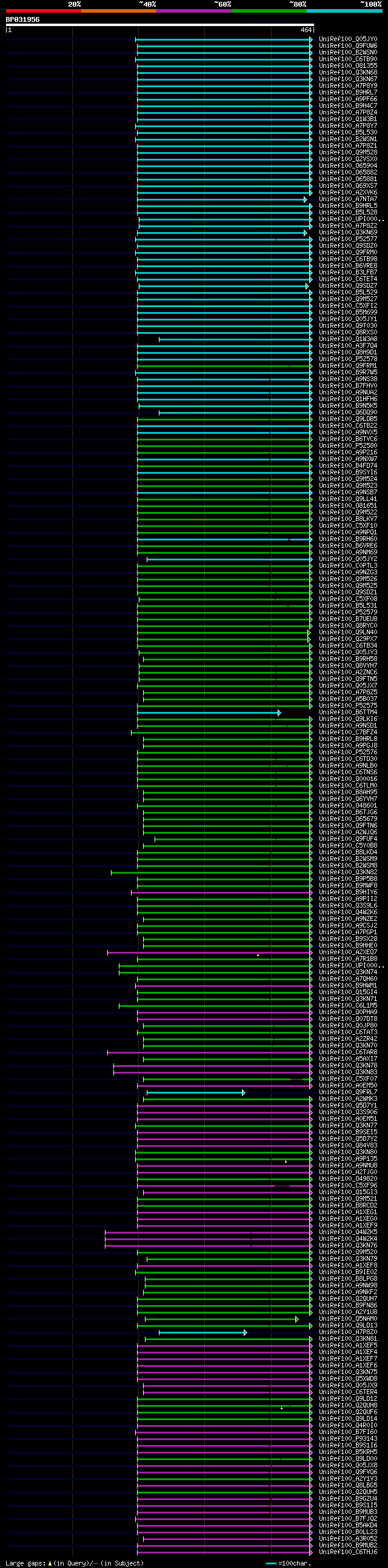Image resolution: width=388 pixels, height=1568 pixels.
Task: Select the UniRef100_C6TAR8 entry
Action: (348, 1052)
